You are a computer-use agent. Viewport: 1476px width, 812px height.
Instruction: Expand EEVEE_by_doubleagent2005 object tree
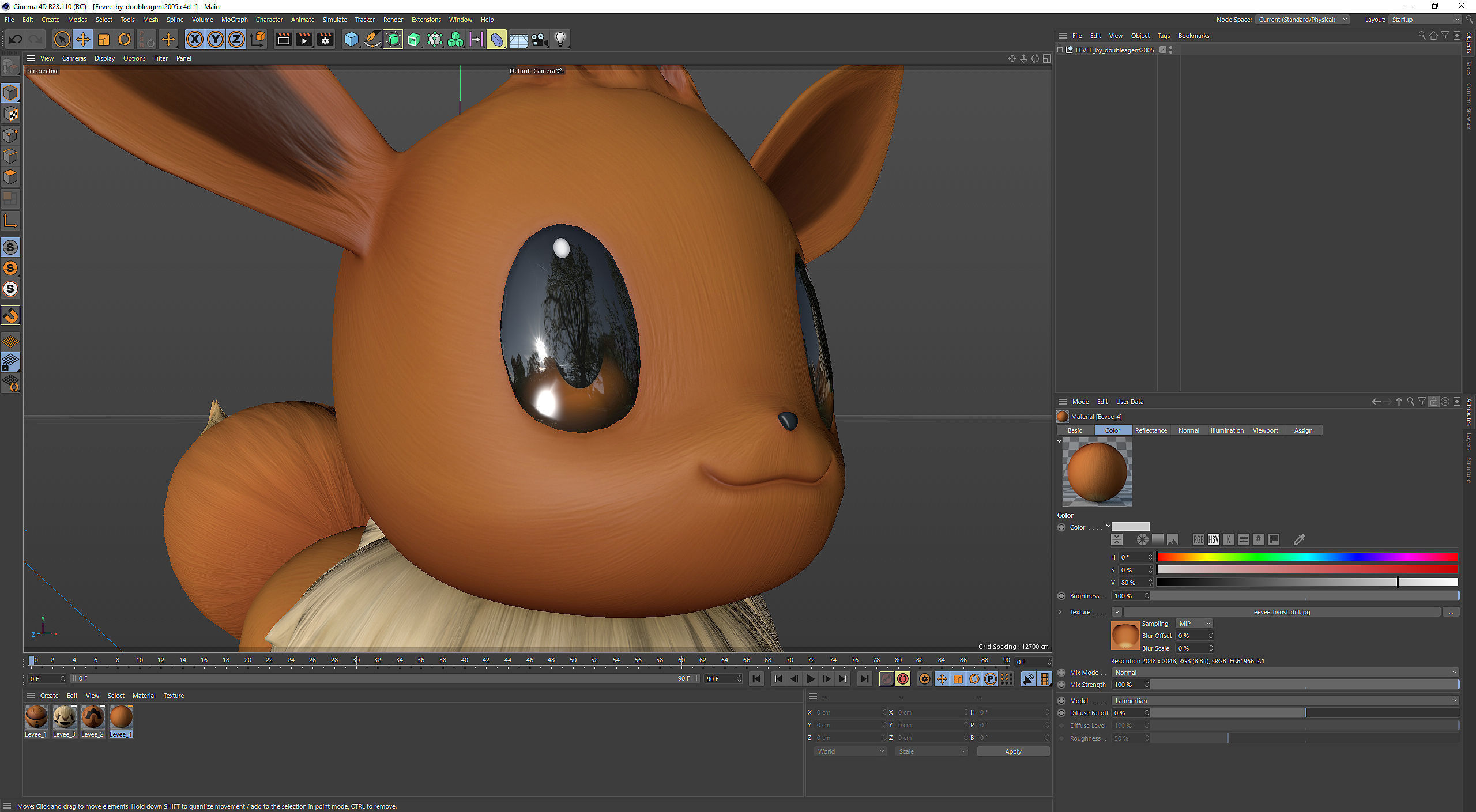[x=1060, y=50]
